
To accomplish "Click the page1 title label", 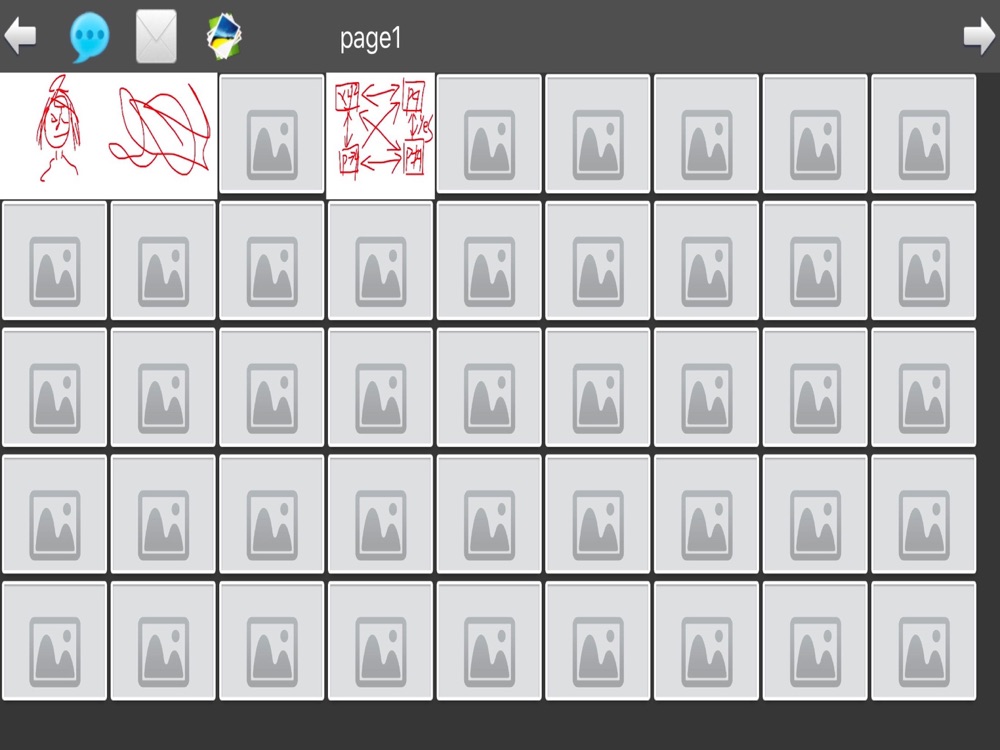I will (371, 38).
